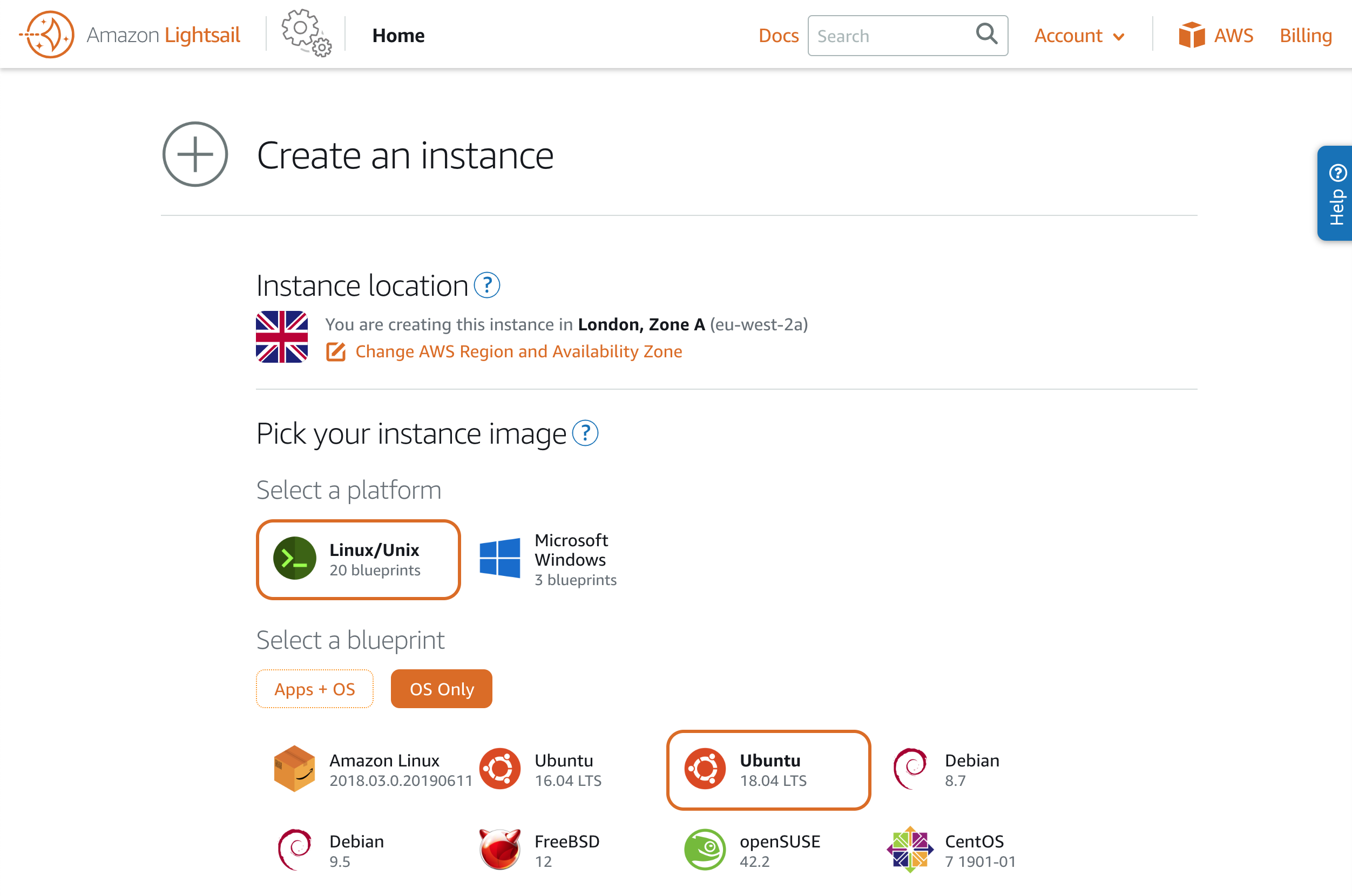Screen dimensions: 1352x896
Task: Click the Debian 9.5 swirl icon
Action: (294, 850)
